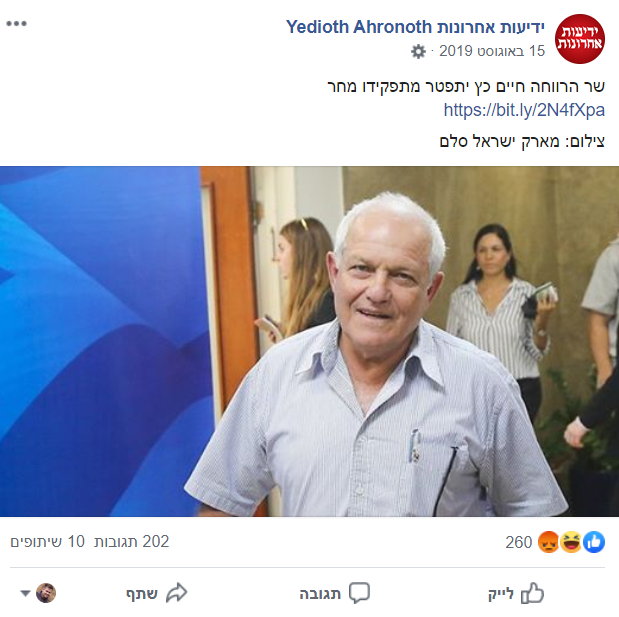Open the three-dot post options menu

click(17, 24)
